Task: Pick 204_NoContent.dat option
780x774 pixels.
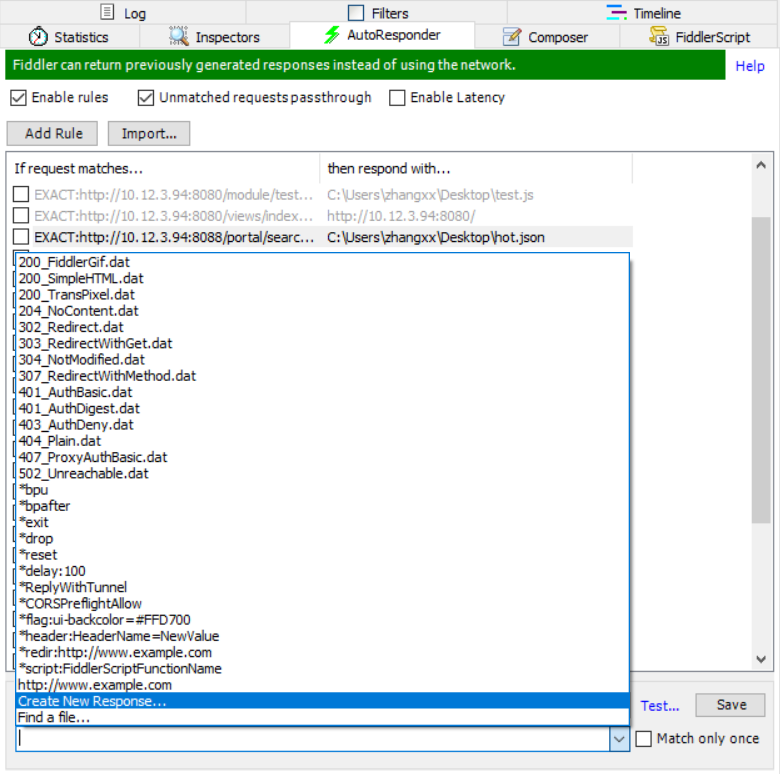Action: pyautogui.click(x=322, y=311)
